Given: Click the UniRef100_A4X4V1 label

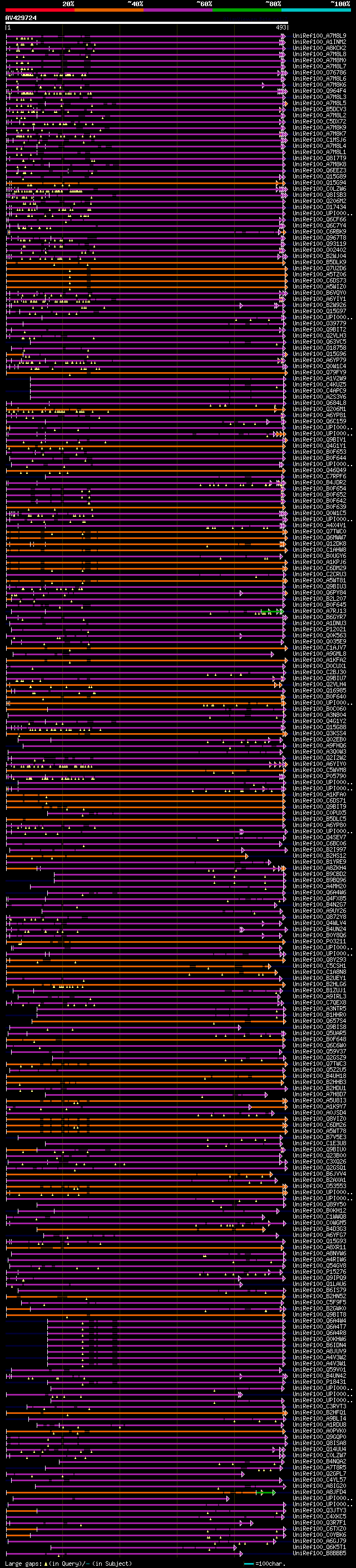Looking at the screenshot, I should coord(319,525).
